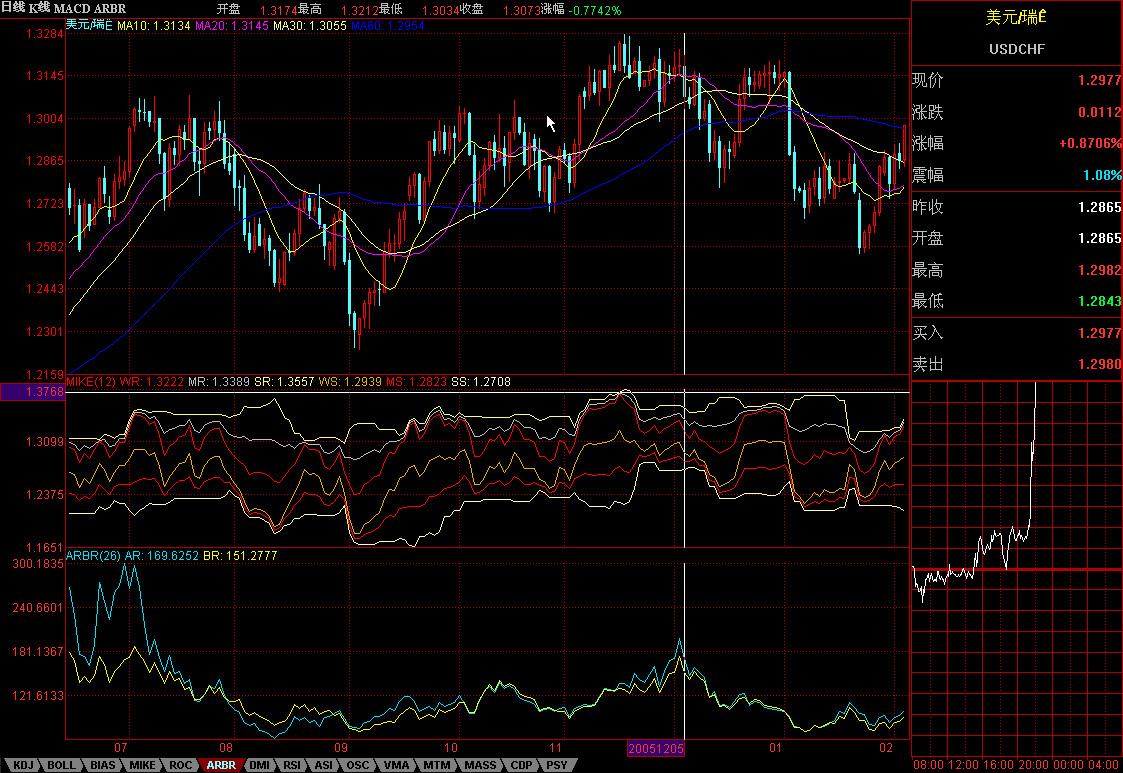Image resolution: width=1123 pixels, height=773 pixels.
Task: Click the 美元/瑞郎 title in quote panel
Action: pos(1016,17)
